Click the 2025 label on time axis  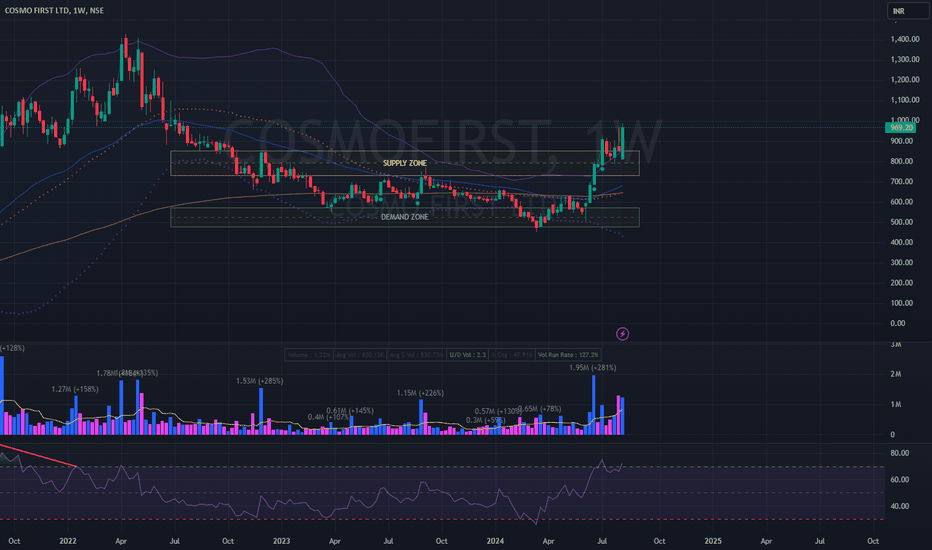(713, 541)
